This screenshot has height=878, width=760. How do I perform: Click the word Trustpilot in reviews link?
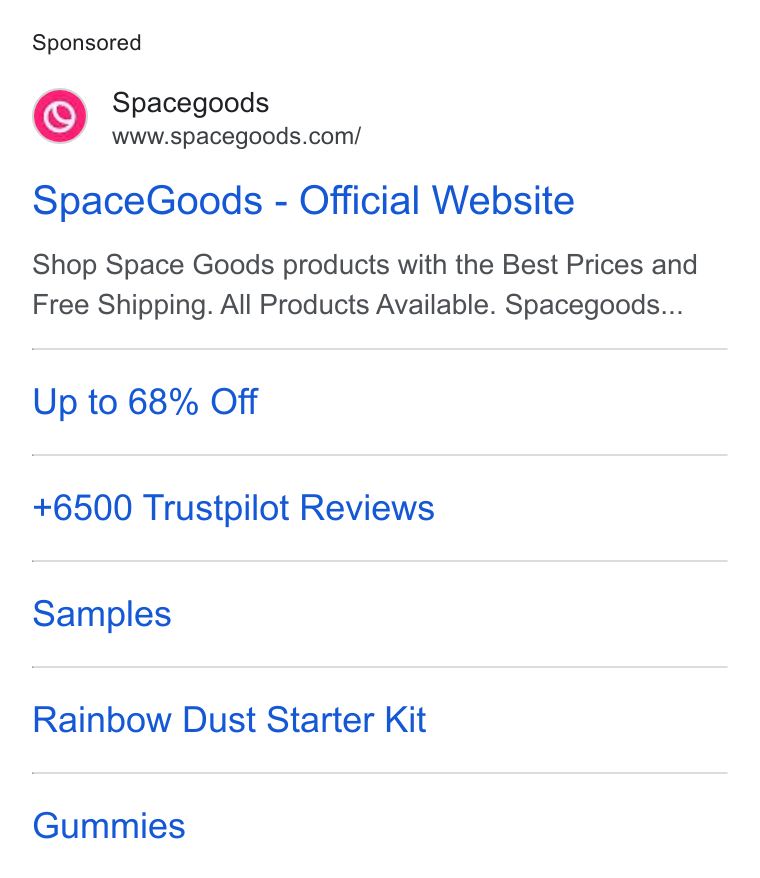(217, 508)
